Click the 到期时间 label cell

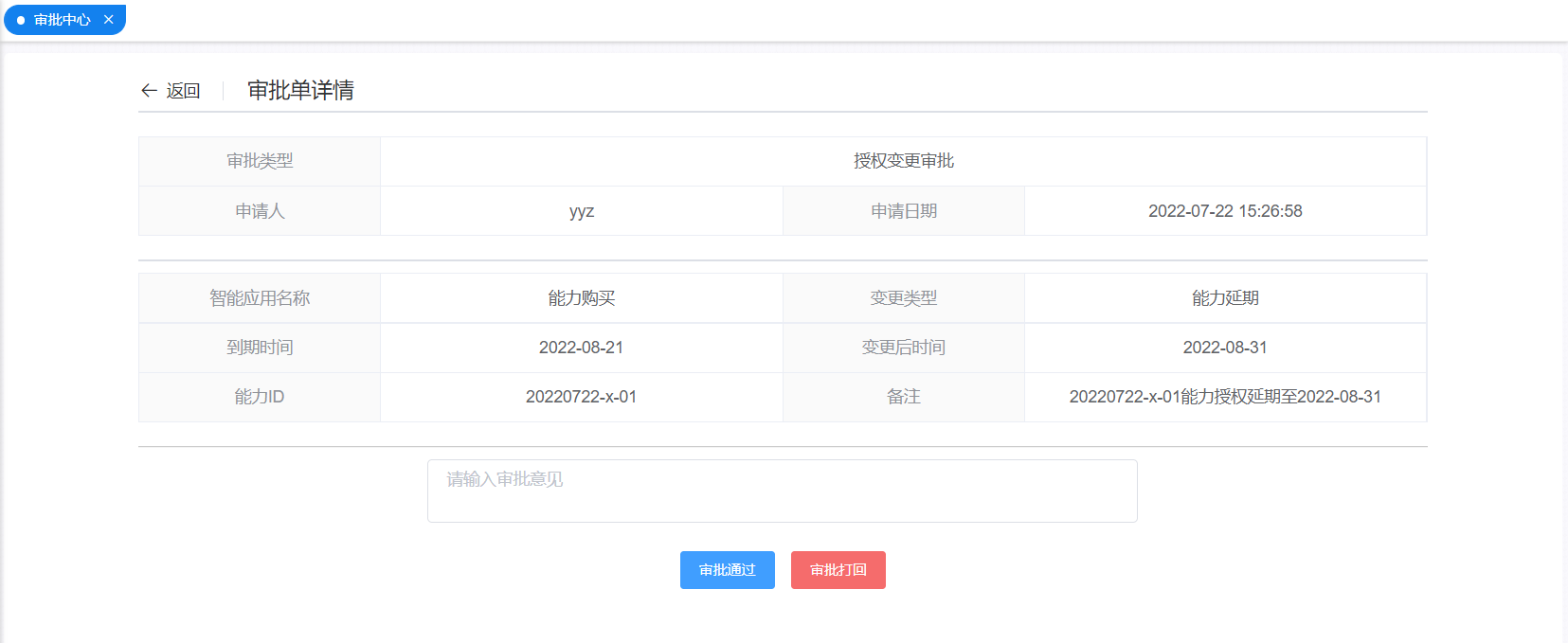click(x=260, y=348)
